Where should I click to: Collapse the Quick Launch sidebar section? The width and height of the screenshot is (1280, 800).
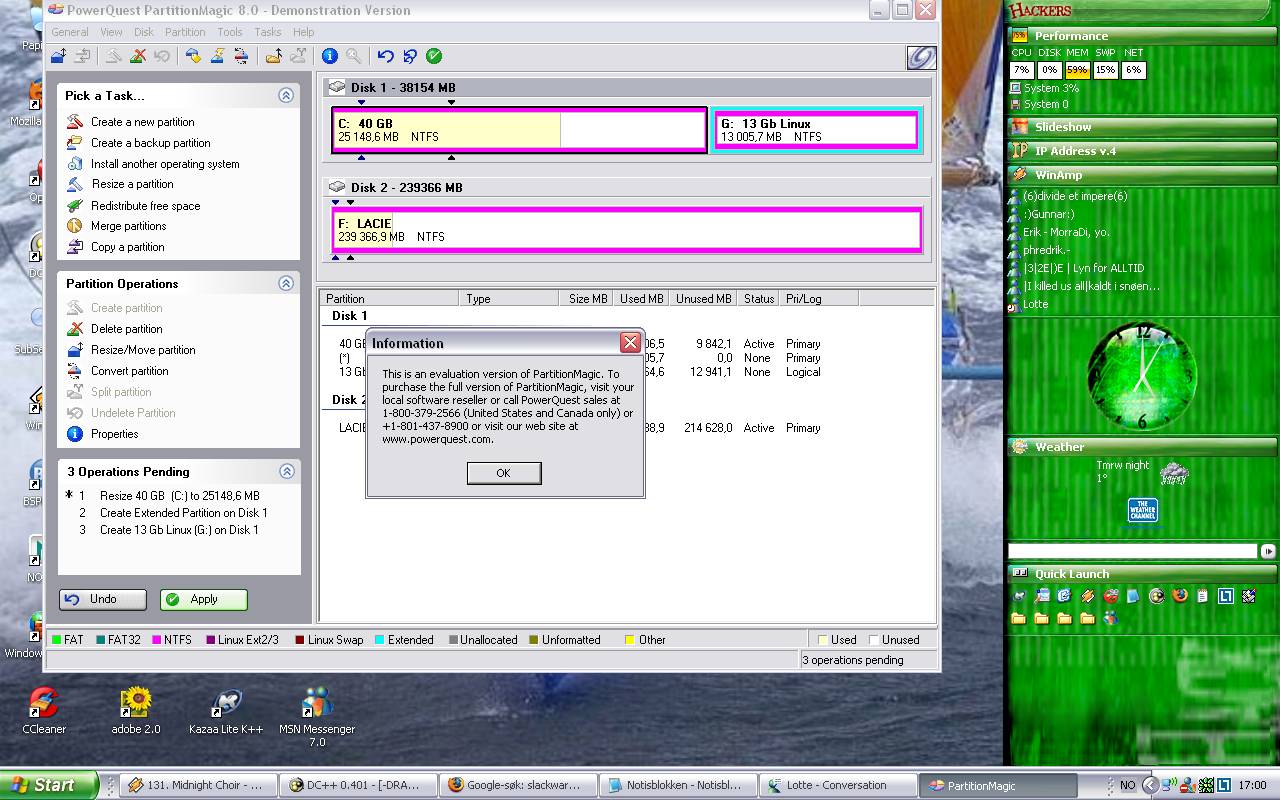tap(1142, 573)
